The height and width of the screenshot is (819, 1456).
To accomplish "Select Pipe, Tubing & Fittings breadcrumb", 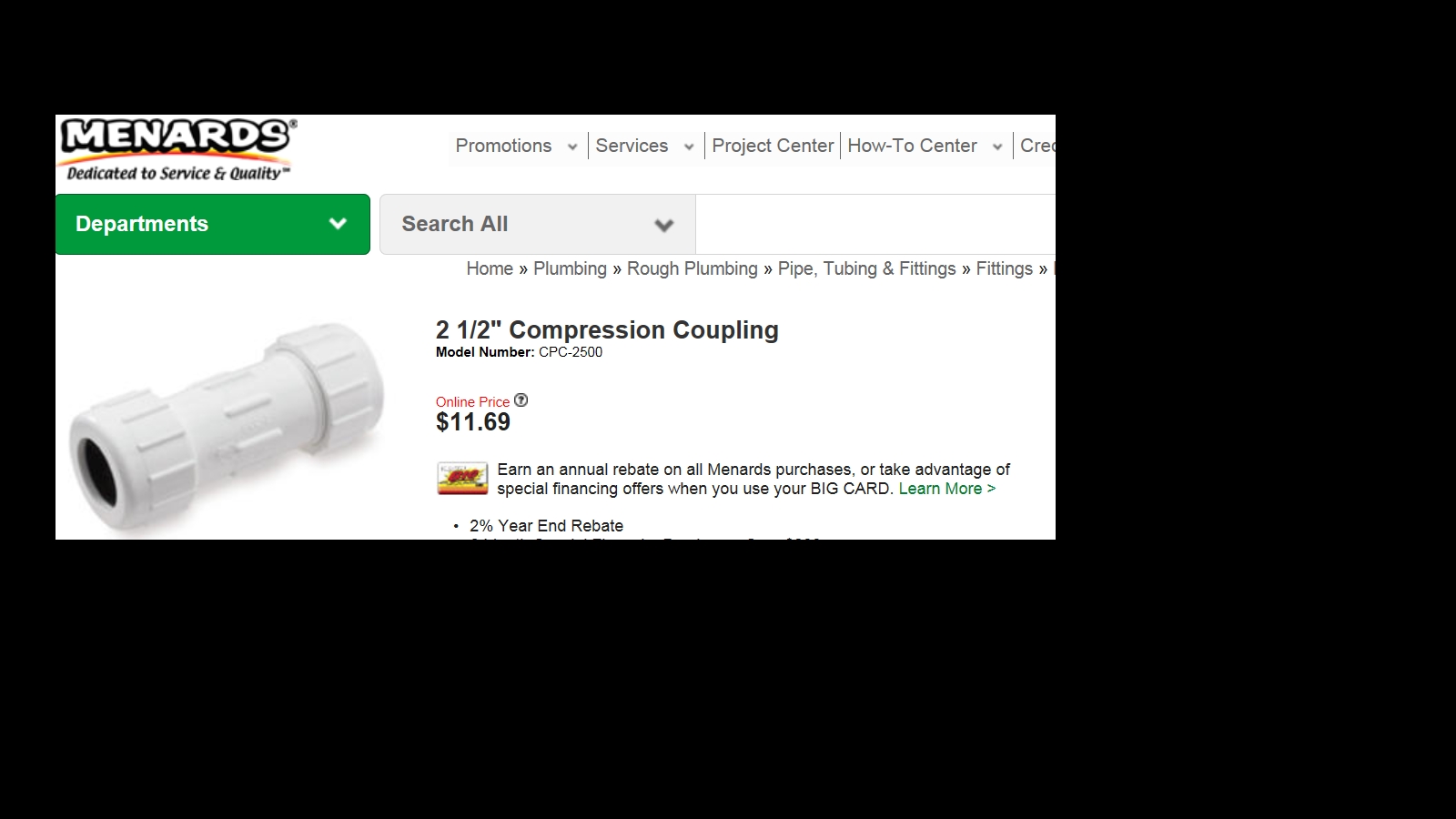I will [866, 268].
